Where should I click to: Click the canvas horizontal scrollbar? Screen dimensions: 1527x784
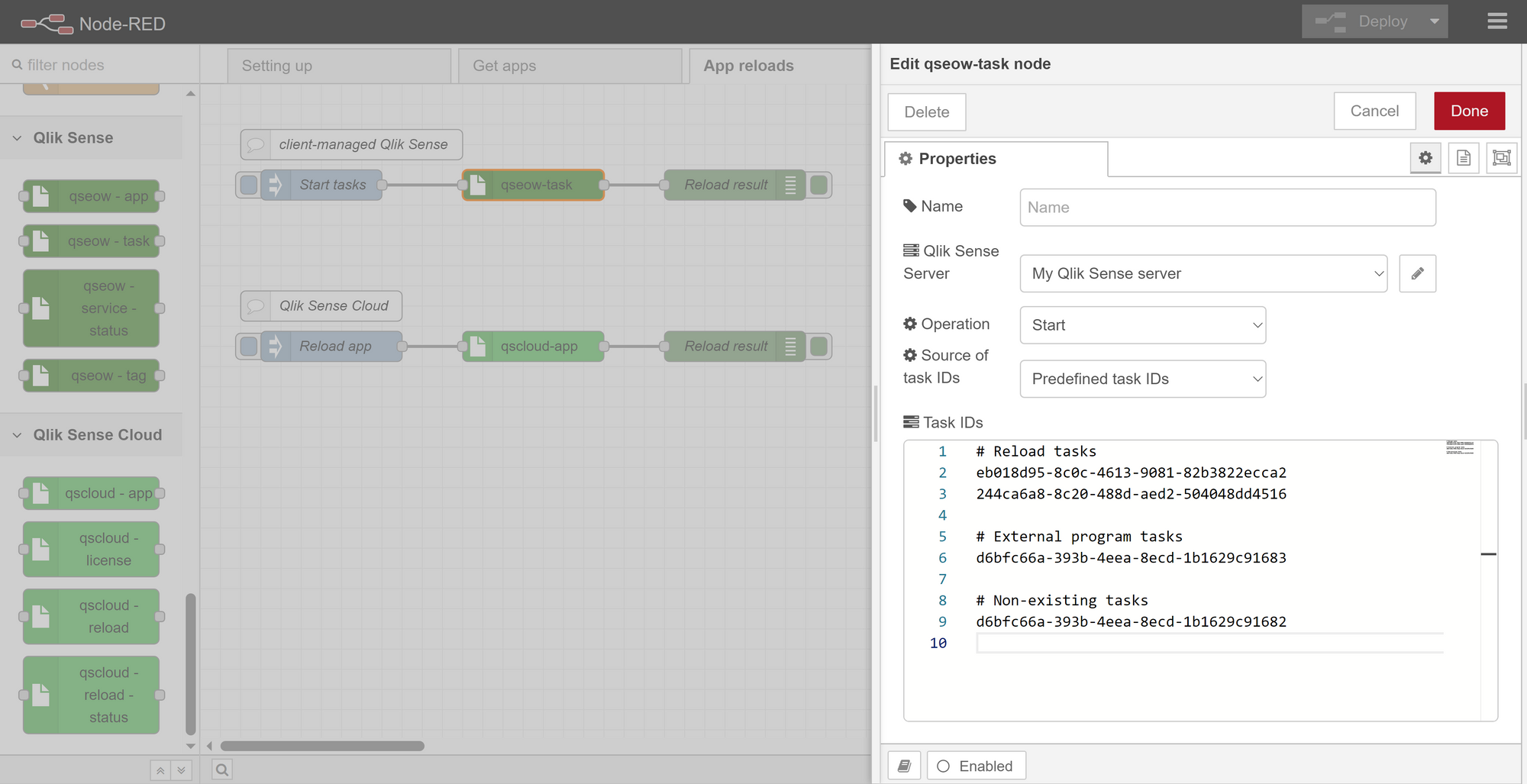[x=322, y=746]
